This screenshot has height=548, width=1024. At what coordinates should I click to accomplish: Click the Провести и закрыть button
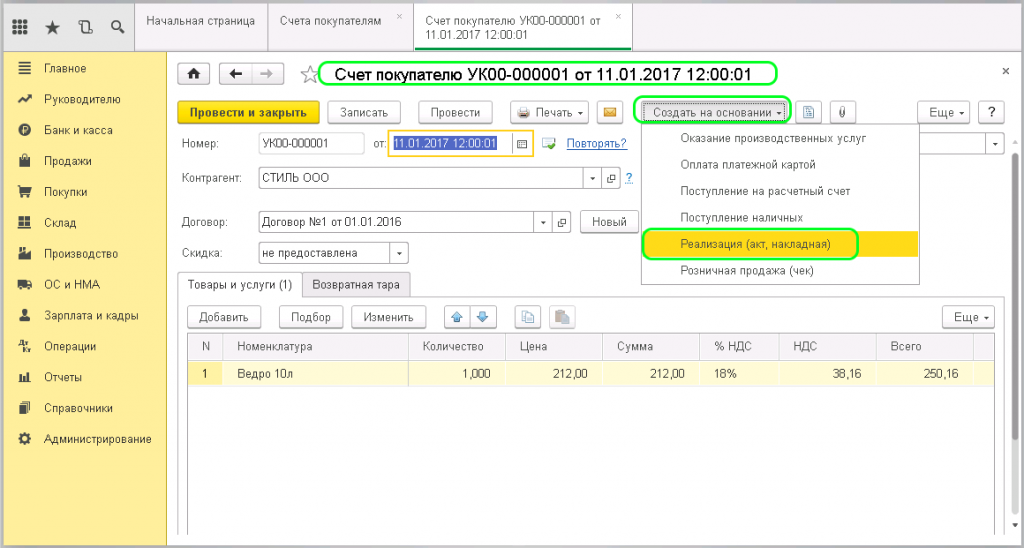pos(248,113)
